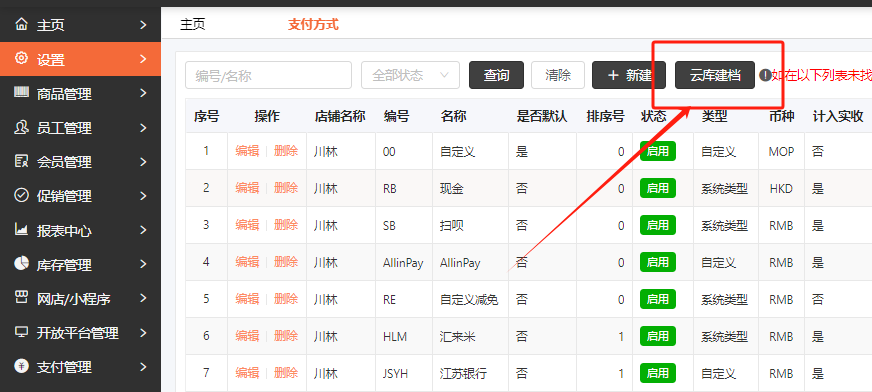The width and height of the screenshot is (872, 392).
Task: Expand the 促销管理 chevron
Action: (x=143, y=196)
